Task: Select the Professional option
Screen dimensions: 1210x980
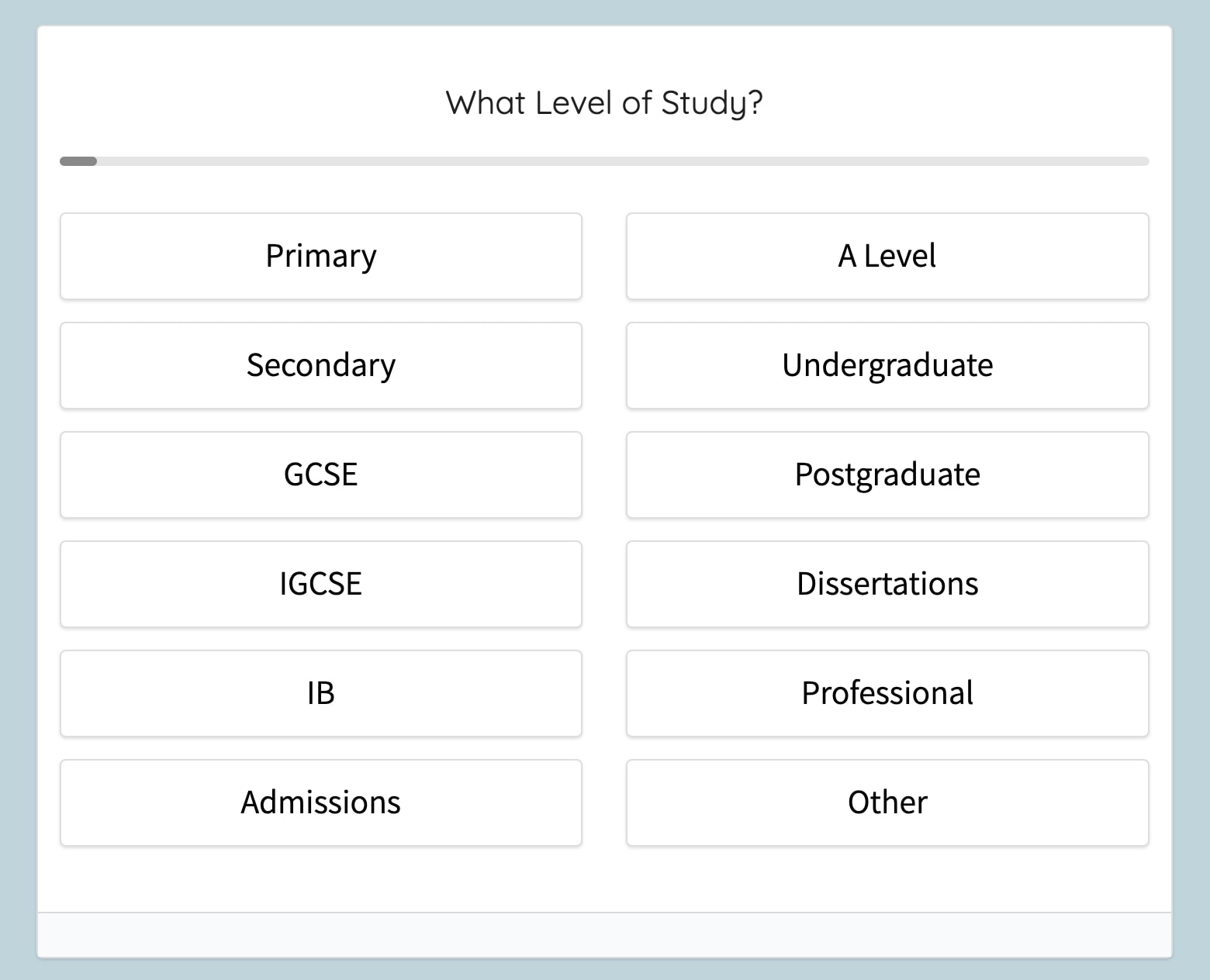Action: pyautogui.click(x=887, y=693)
